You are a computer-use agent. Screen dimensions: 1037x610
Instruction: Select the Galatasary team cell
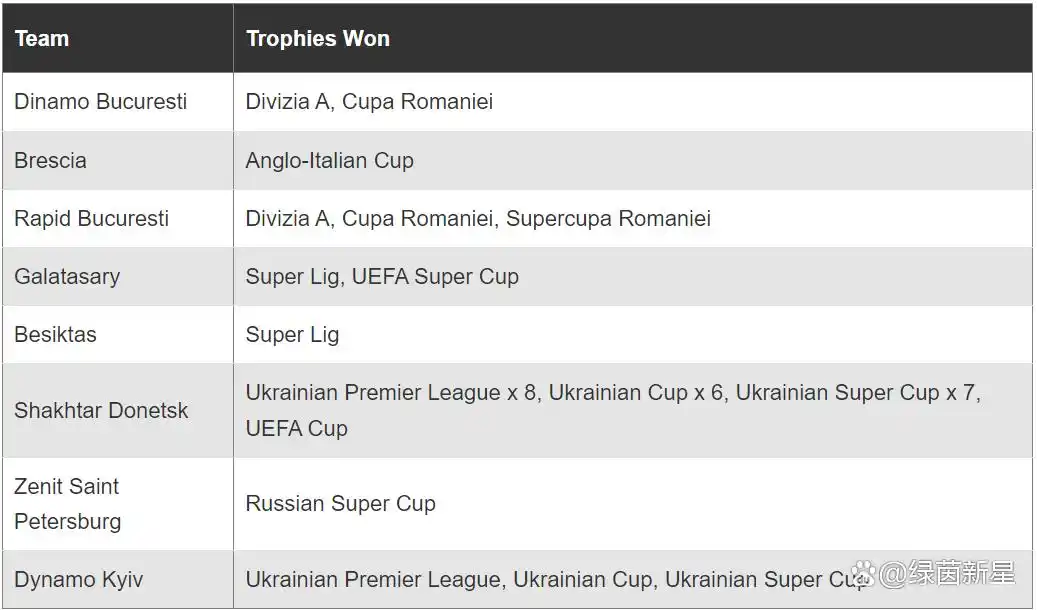coord(118,277)
